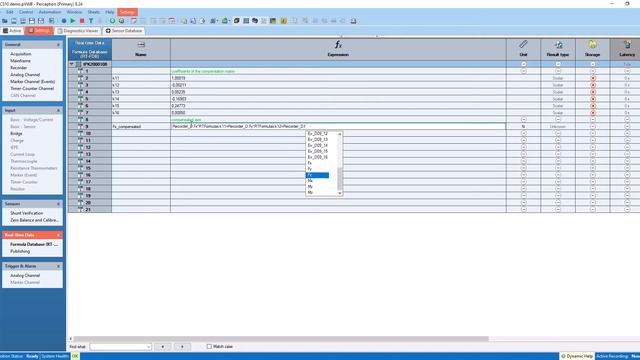This screenshot has width=640, height=360.
Task: Click the Sensor Database tab icon
Action: click(x=108, y=31)
